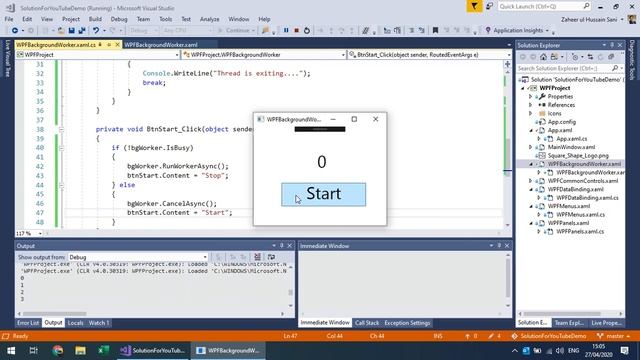Click Collapse All in Solution Explorer

611,57
